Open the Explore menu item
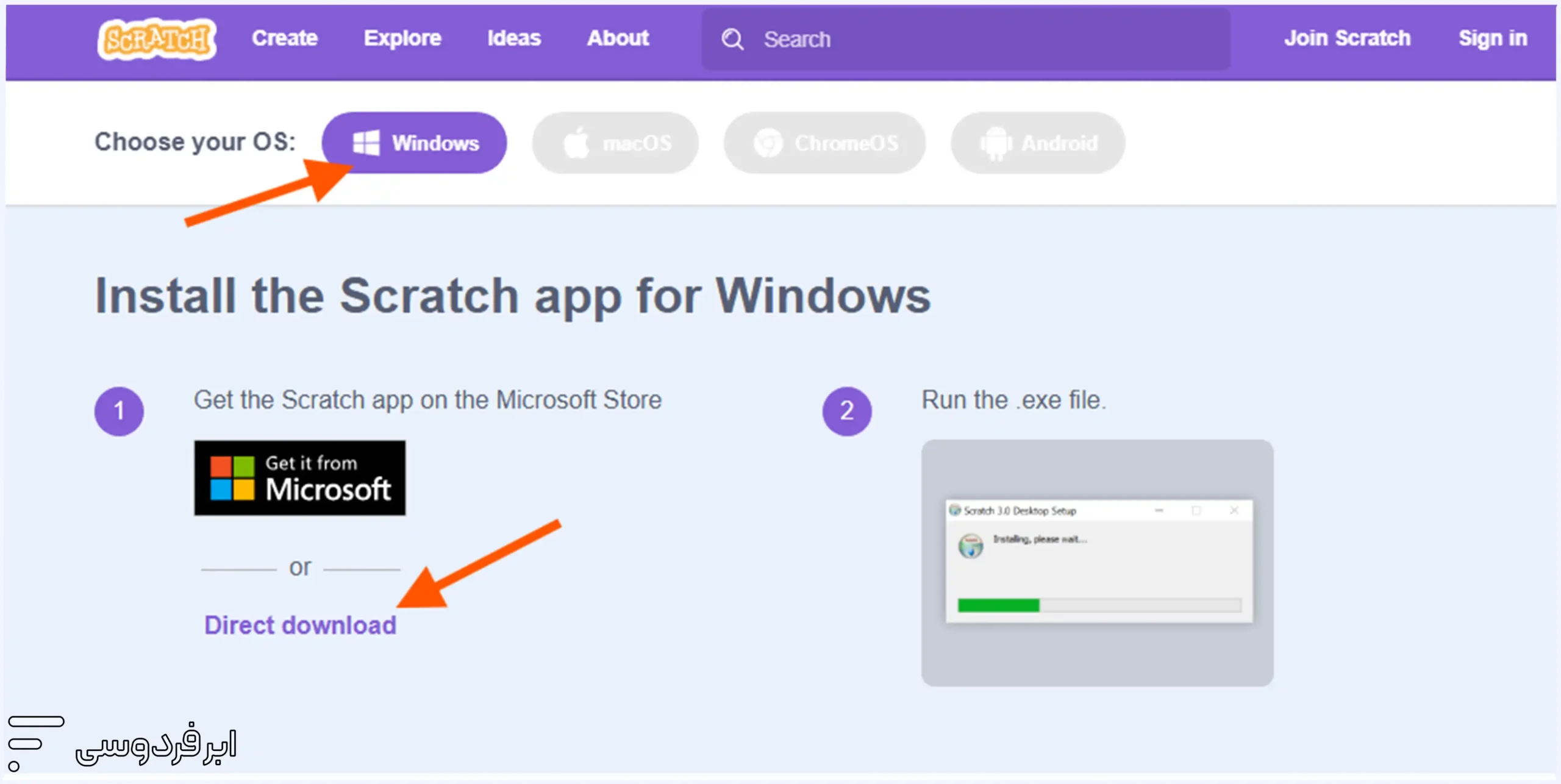The image size is (1561, 784). click(x=402, y=38)
